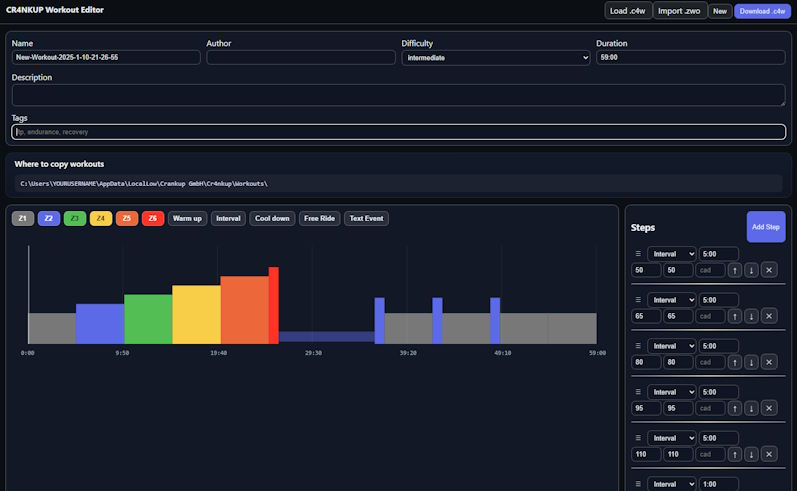
Task: Open the Difficulty dropdown
Action: (x=496, y=58)
